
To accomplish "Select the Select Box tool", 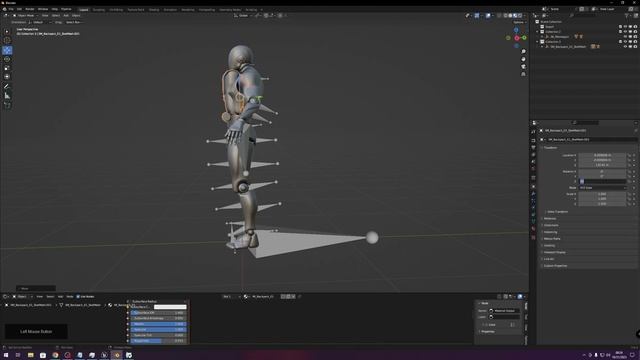I will pyautogui.click(x=7, y=31).
